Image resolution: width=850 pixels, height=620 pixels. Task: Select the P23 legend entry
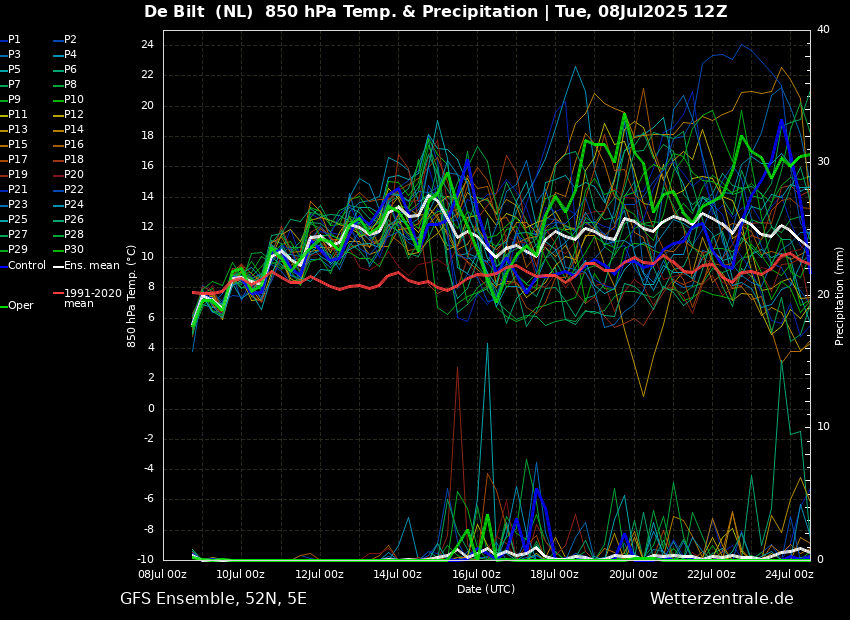point(14,204)
